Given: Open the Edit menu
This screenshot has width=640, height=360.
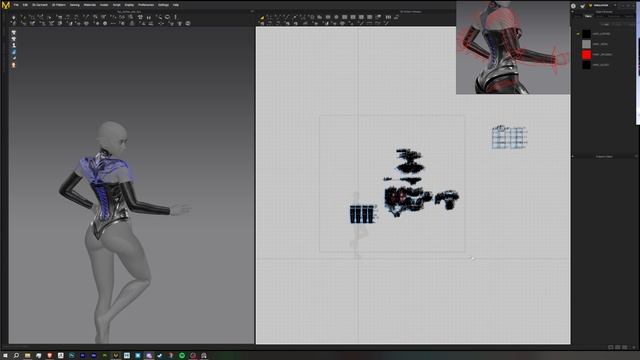Looking at the screenshot, I should click(x=25, y=5).
